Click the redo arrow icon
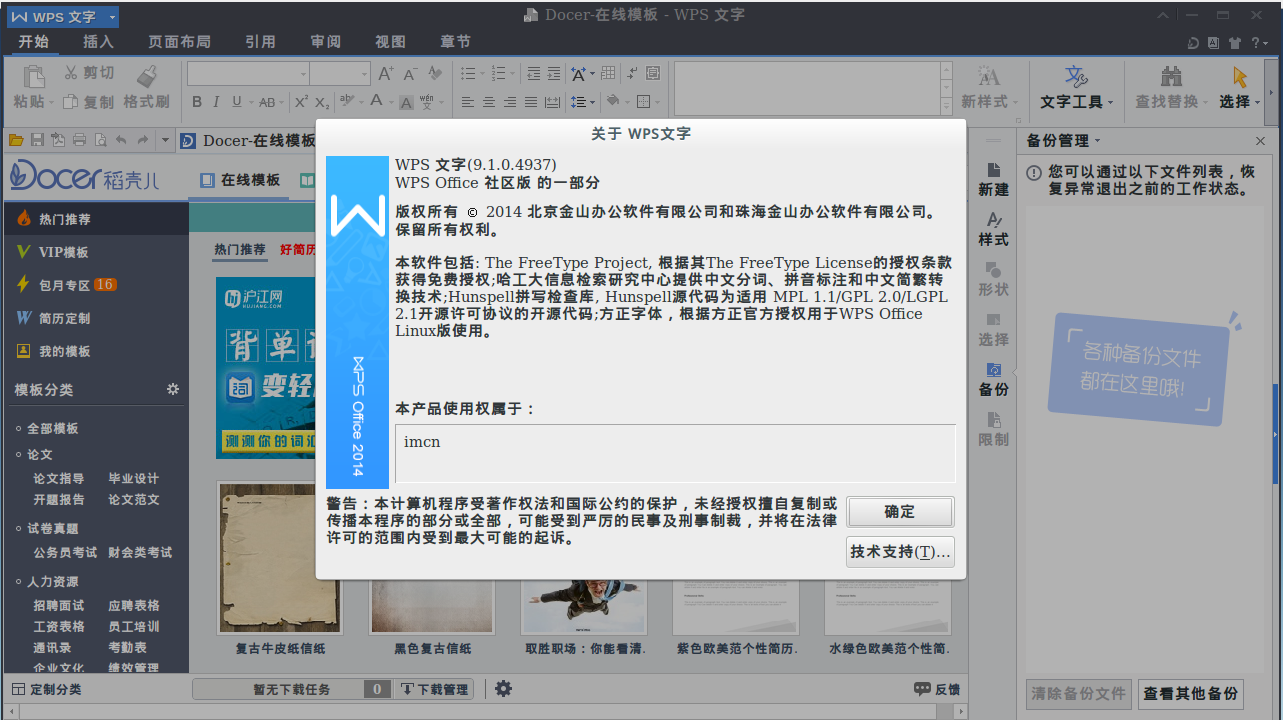 [143, 140]
